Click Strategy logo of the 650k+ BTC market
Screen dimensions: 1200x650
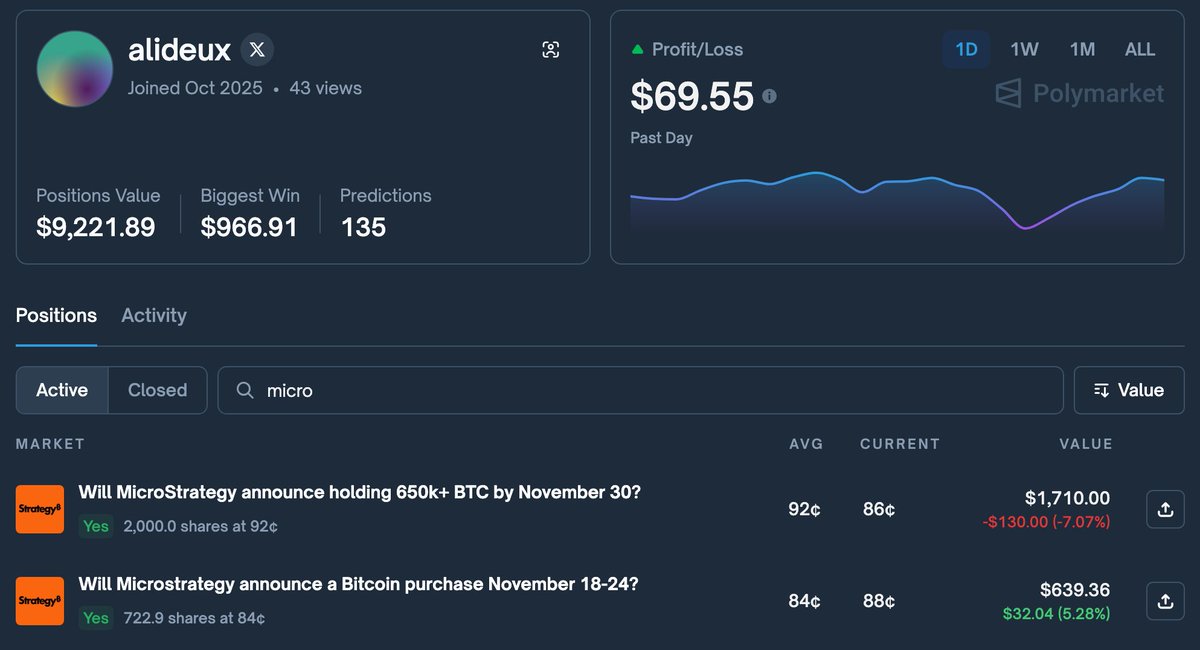(x=40, y=509)
